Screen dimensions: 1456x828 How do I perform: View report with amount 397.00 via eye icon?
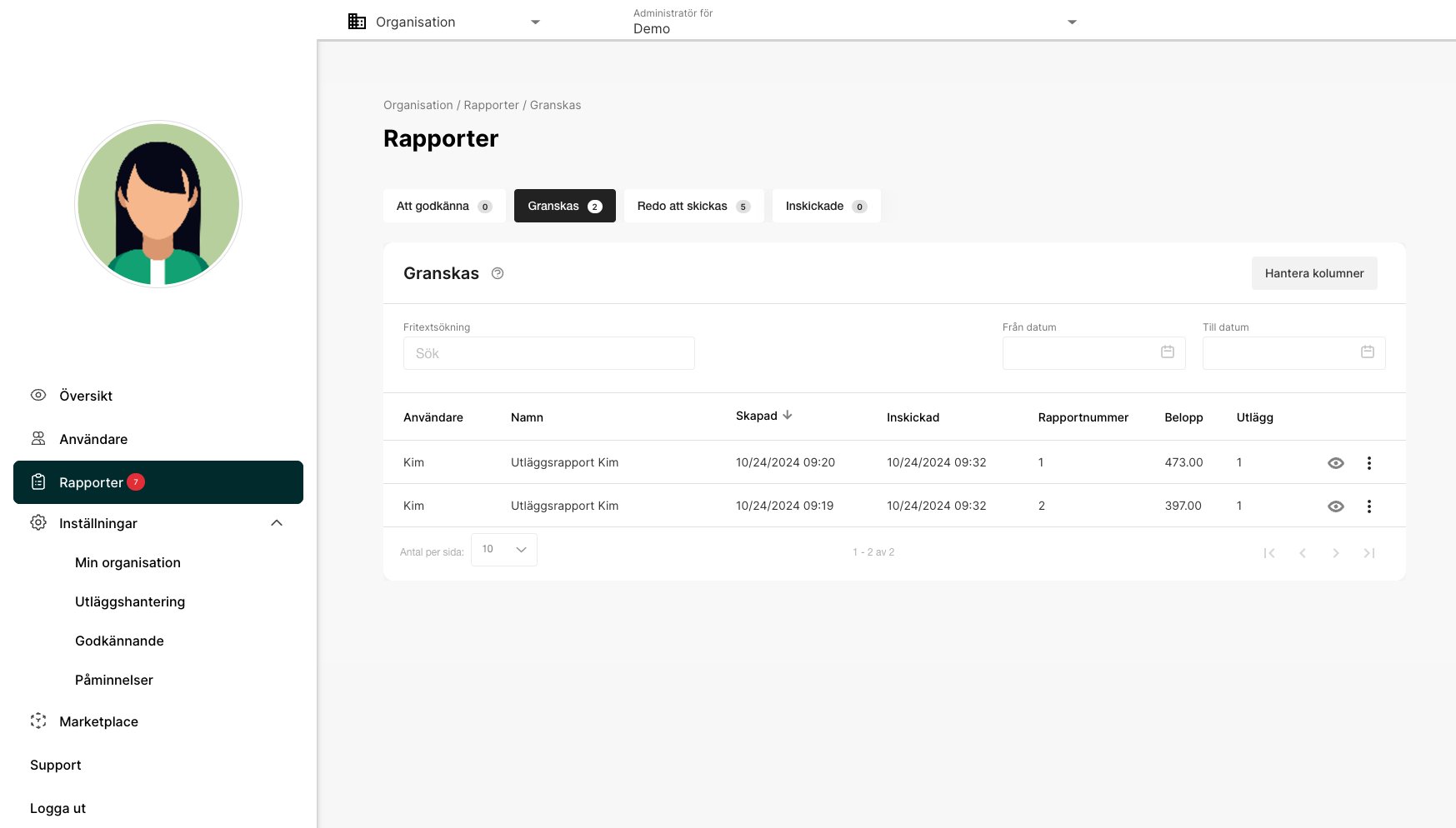[1336, 506]
